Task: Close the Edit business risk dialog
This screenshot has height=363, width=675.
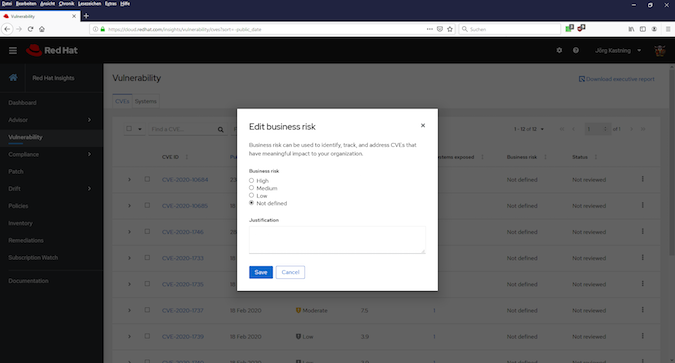Action: (423, 125)
